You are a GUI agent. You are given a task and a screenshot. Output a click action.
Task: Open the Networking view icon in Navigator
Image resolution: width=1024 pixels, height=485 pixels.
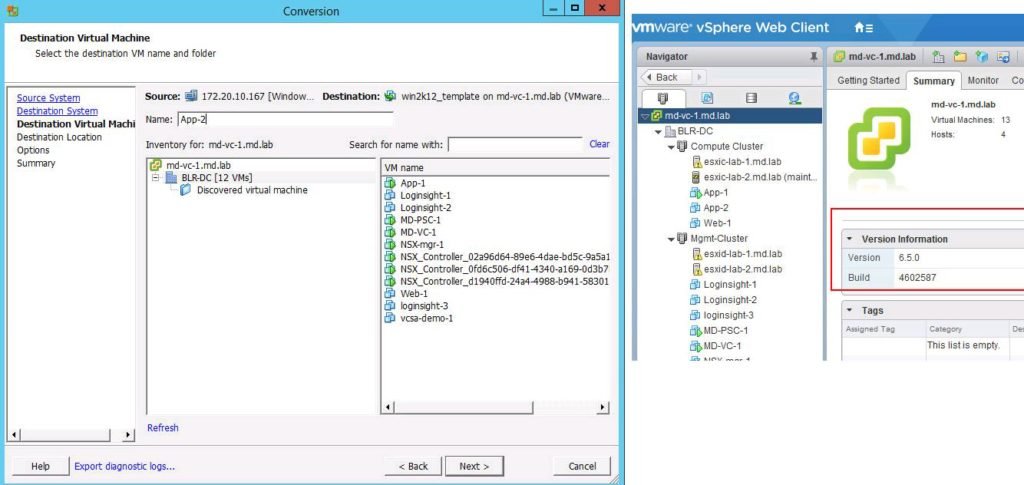click(x=795, y=98)
